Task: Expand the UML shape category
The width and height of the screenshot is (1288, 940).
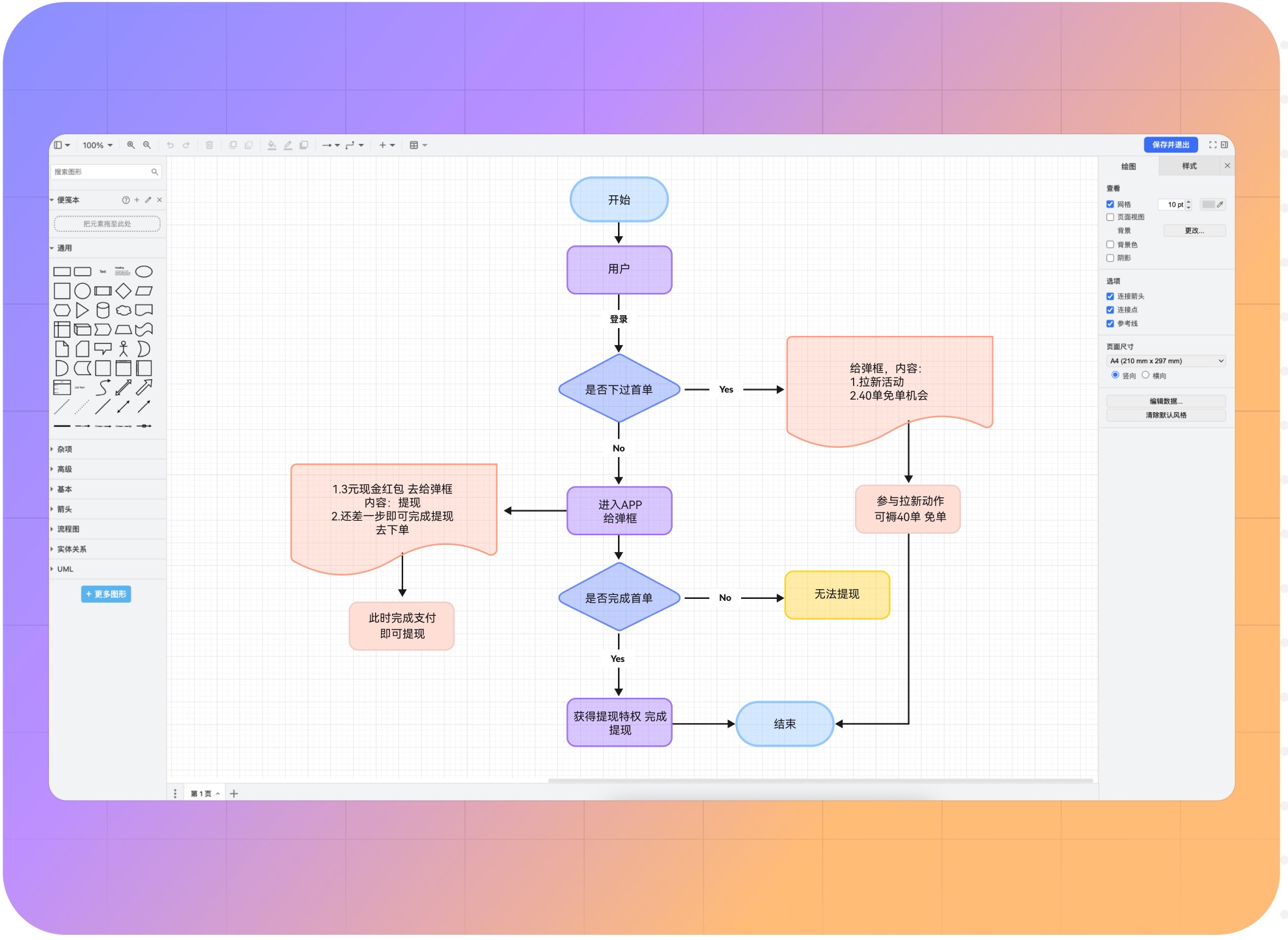Action: click(107, 569)
